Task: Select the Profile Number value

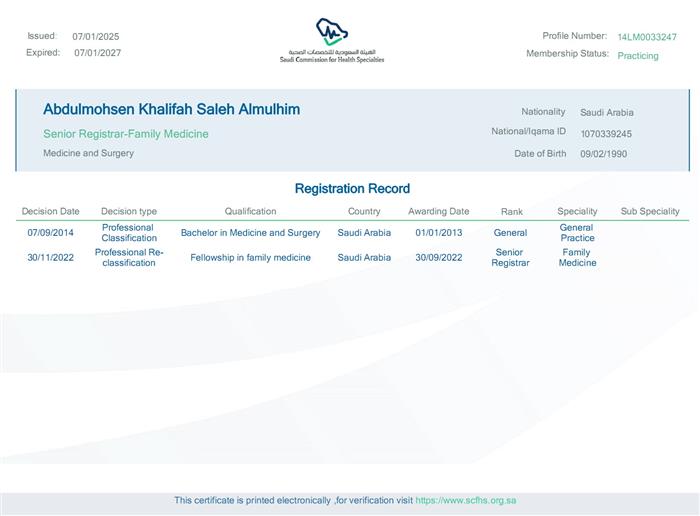Action: click(646, 37)
